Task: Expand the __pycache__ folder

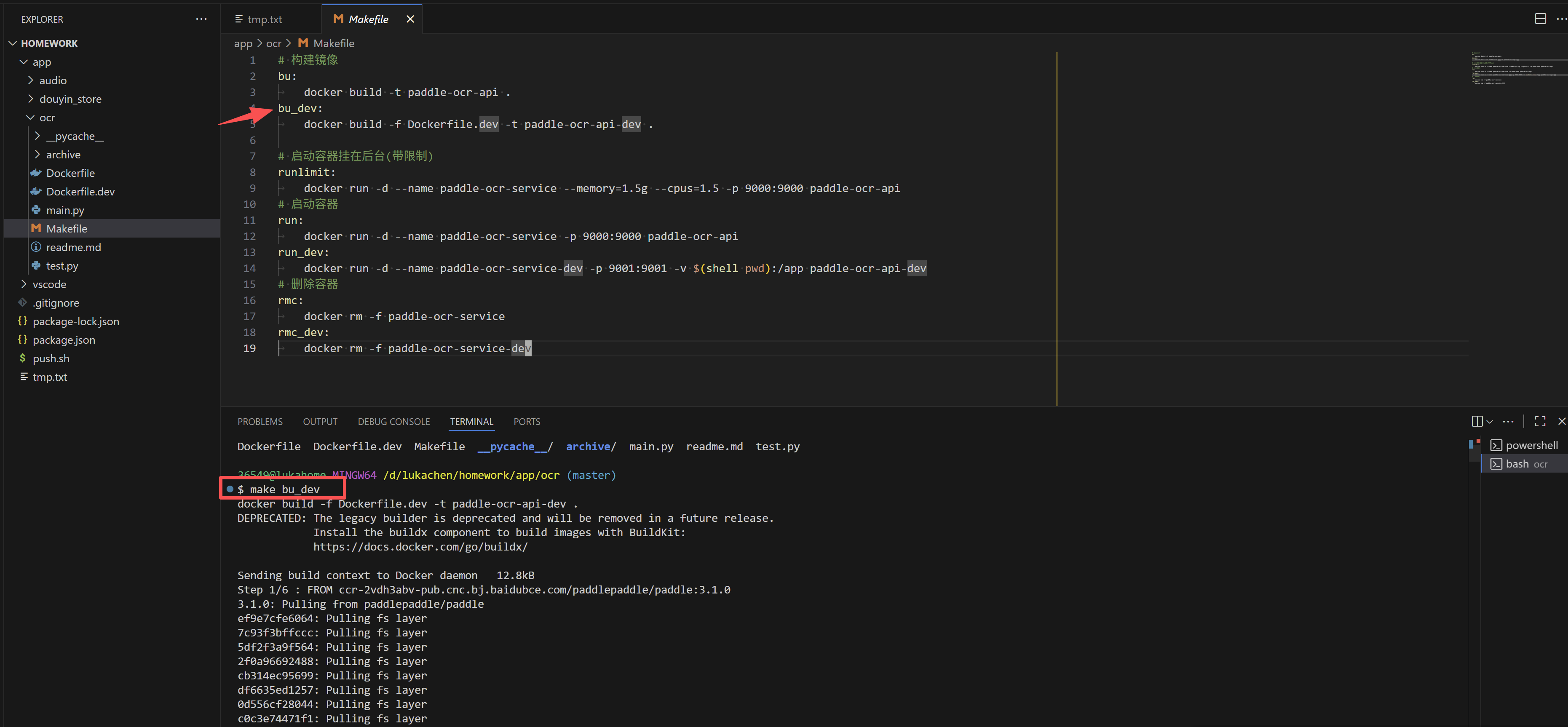Action: (x=37, y=136)
